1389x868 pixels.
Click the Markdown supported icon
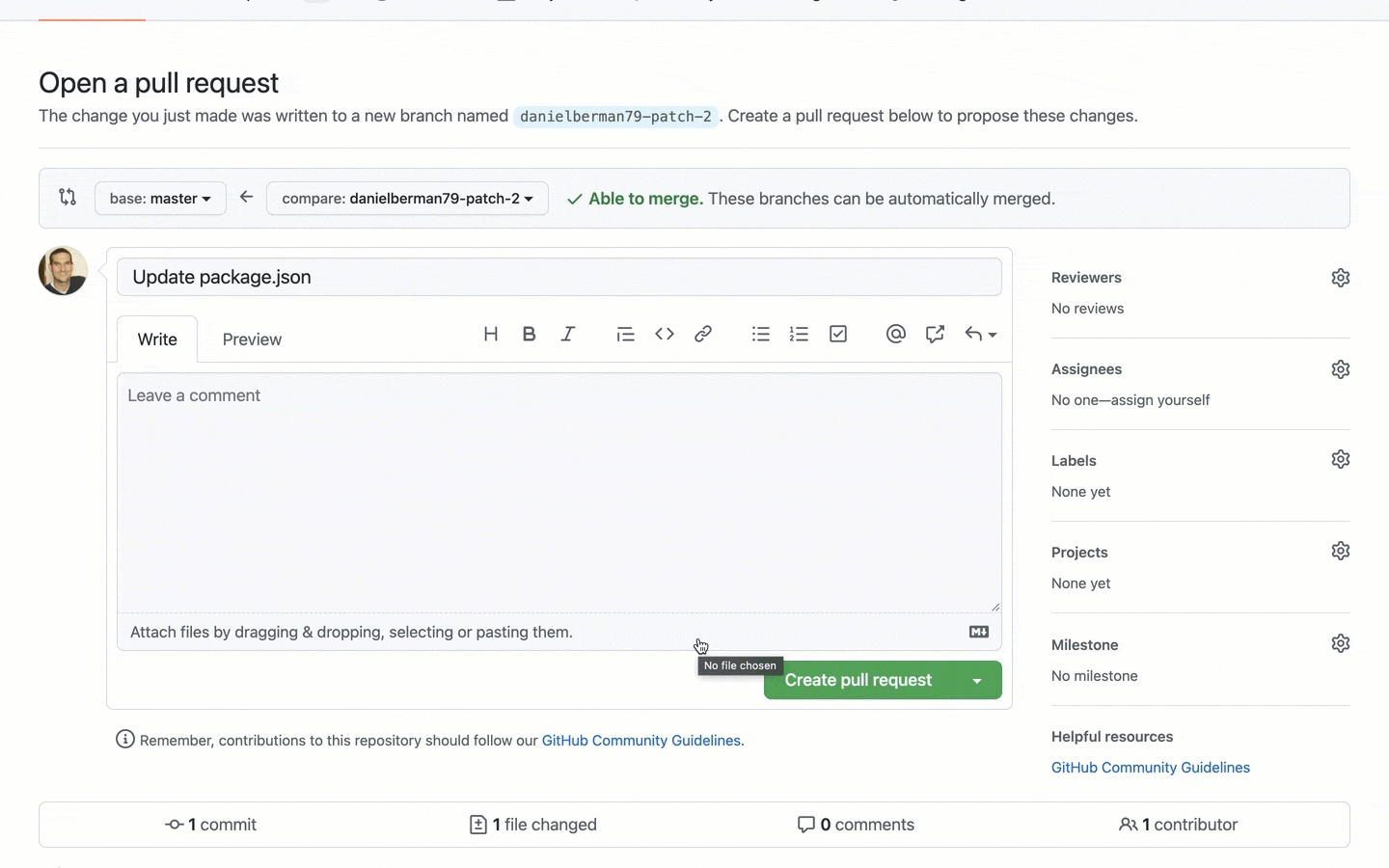(x=979, y=632)
